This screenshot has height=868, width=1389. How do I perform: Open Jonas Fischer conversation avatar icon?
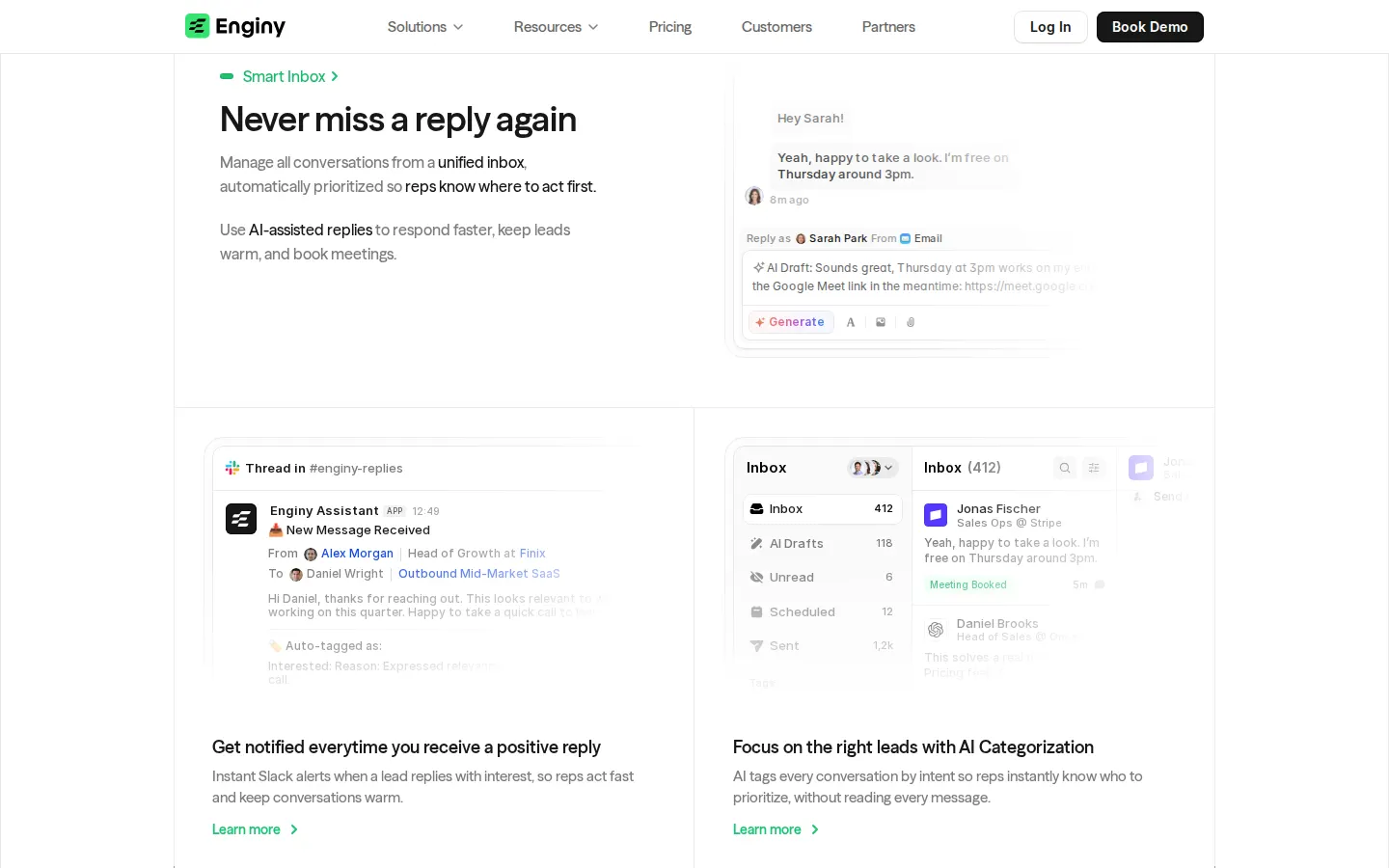click(x=936, y=515)
